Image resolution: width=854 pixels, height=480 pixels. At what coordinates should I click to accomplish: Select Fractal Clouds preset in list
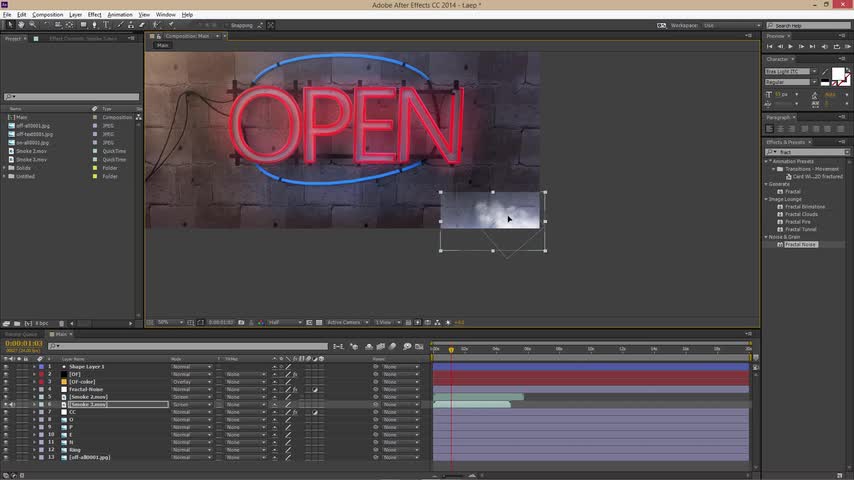click(x=801, y=214)
